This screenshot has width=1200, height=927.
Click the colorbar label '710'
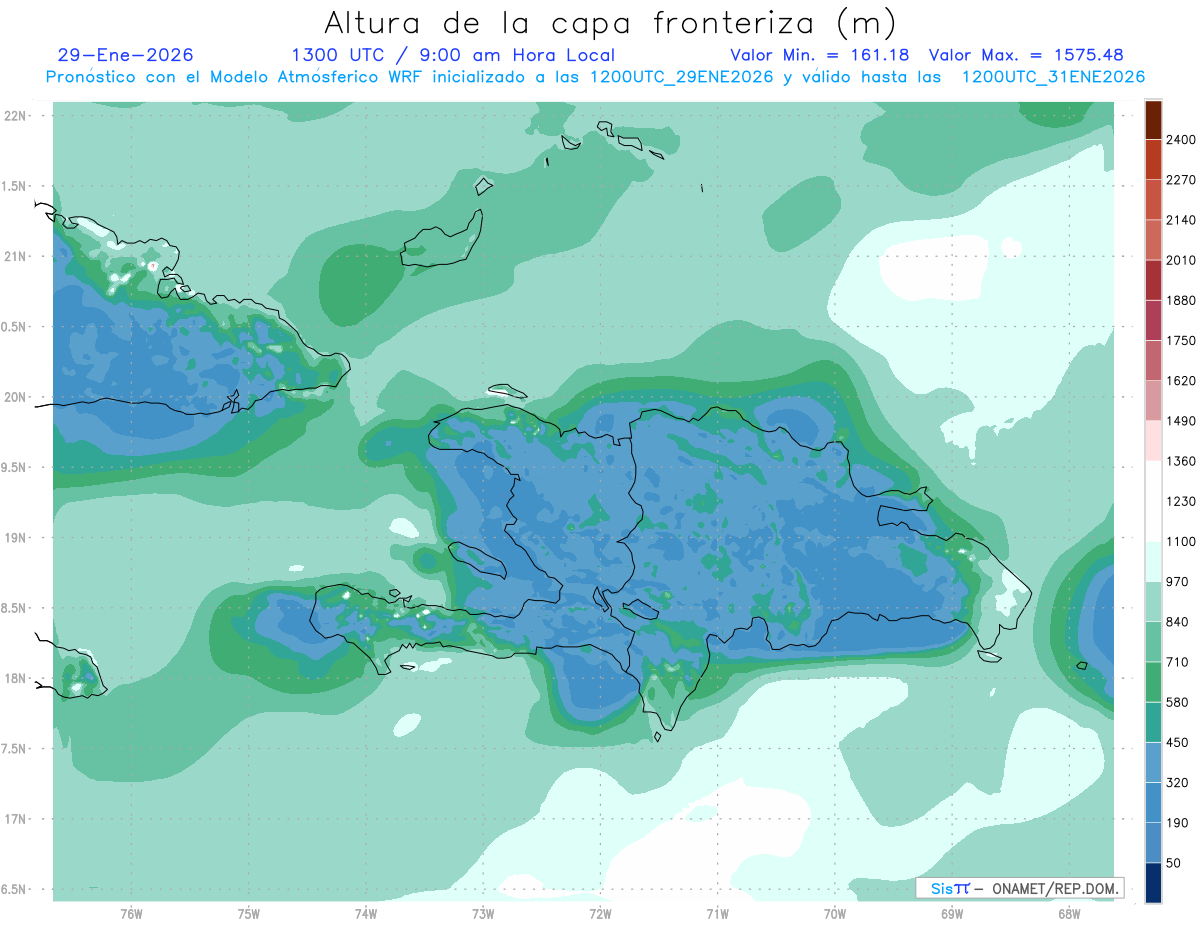coord(1178,662)
